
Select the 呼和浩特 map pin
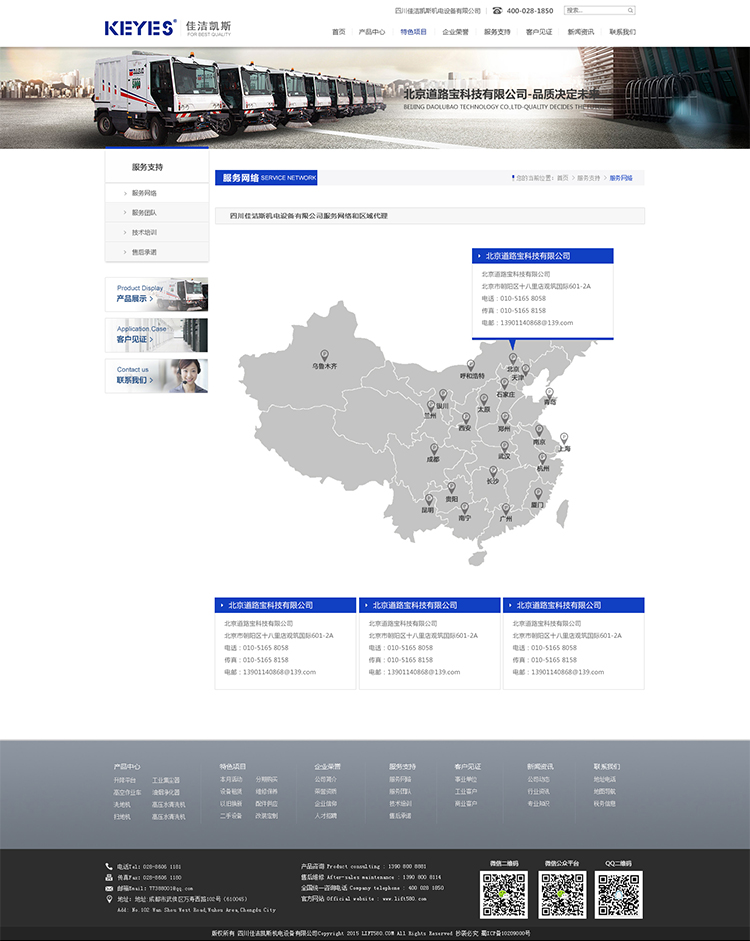(471, 366)
